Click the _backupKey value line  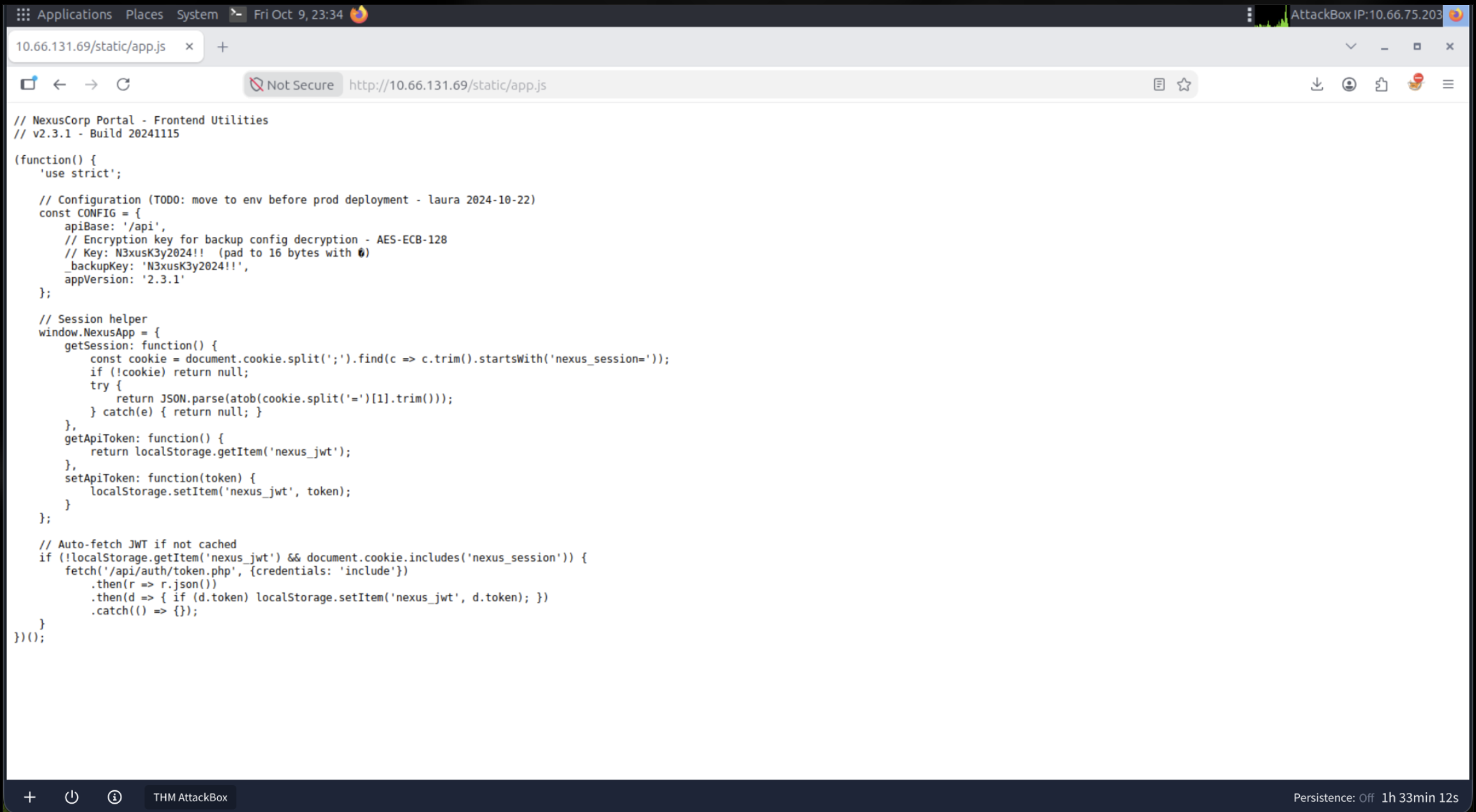pos(156,266)
